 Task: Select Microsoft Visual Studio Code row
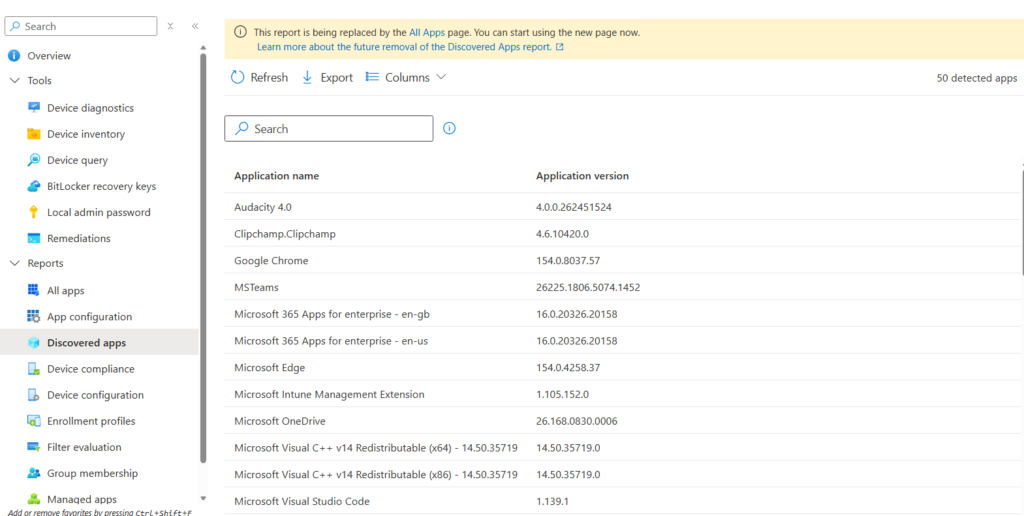[624, 502]
